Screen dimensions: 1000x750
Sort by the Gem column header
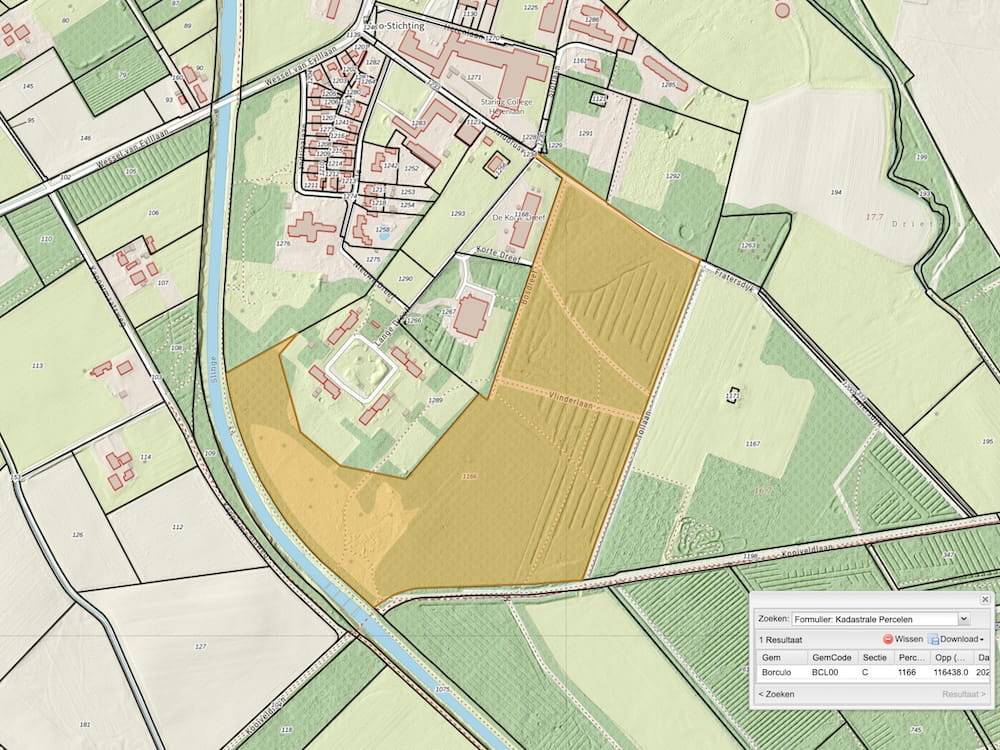771,658
